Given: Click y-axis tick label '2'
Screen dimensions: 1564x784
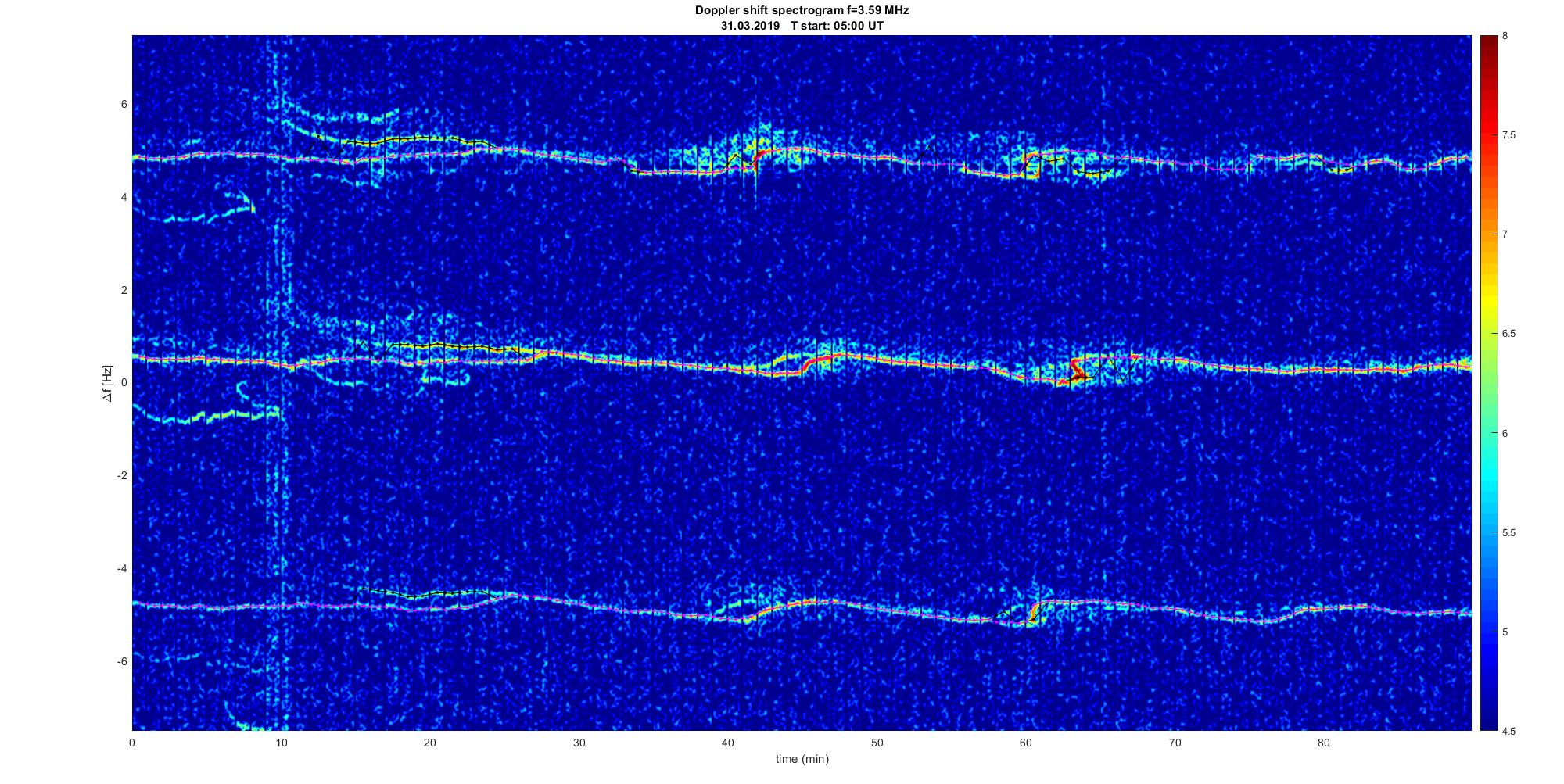Looking at the screenshot, I should (124, 290).
